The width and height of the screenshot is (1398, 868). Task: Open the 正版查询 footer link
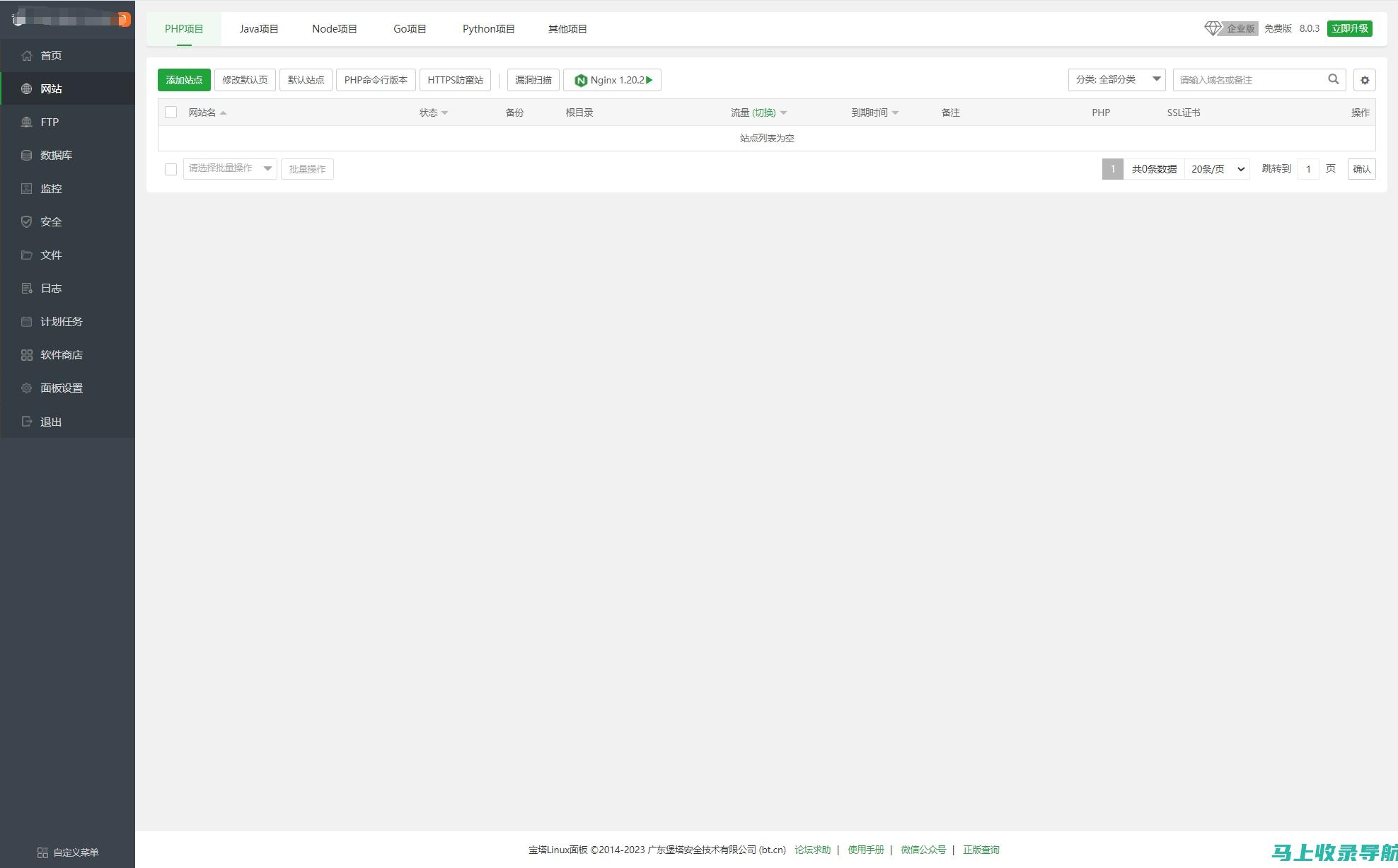(x=981, y=850)
